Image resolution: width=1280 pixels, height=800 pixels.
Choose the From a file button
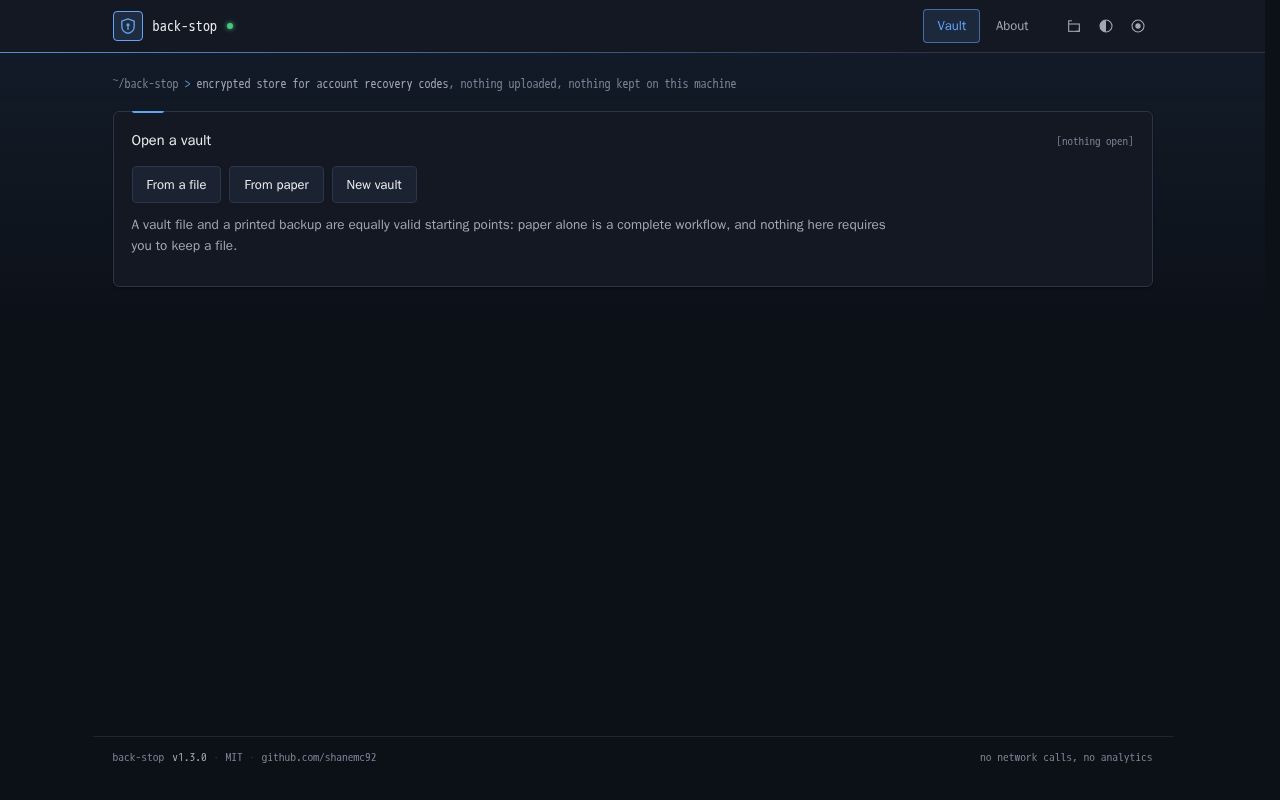click(x=176, y=185)
